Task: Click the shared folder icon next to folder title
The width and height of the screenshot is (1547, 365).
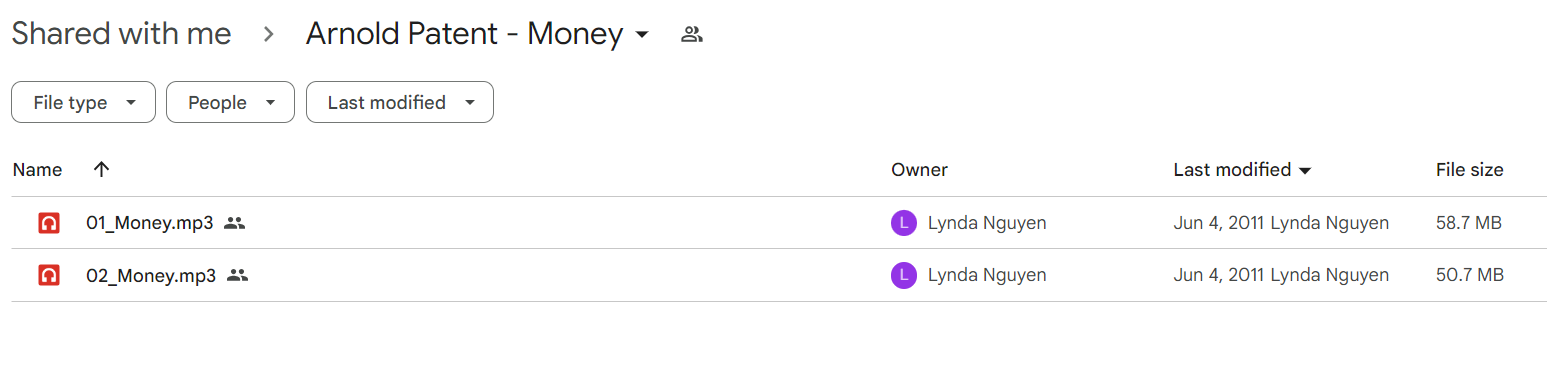Action: tap(692, 34)
